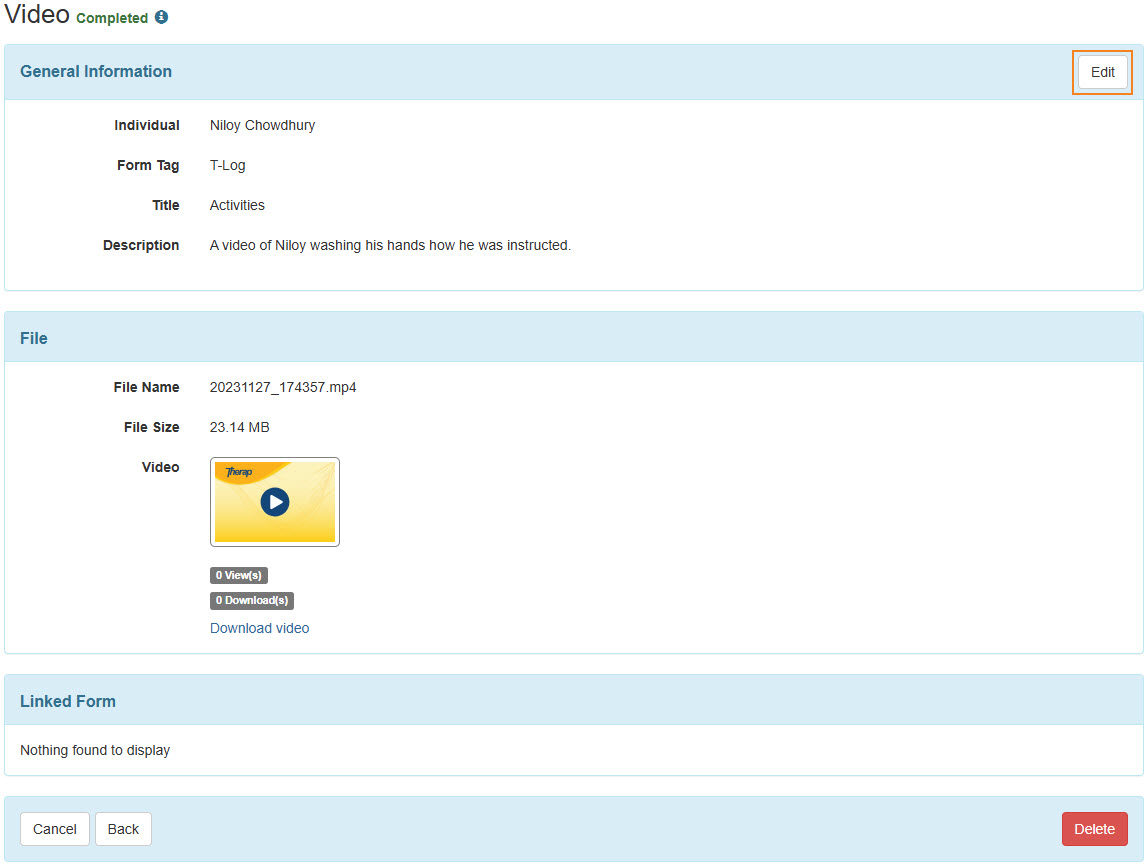
Task: Click the Therap logo on the video thumbnail
Action: click(x=239, y=472)
